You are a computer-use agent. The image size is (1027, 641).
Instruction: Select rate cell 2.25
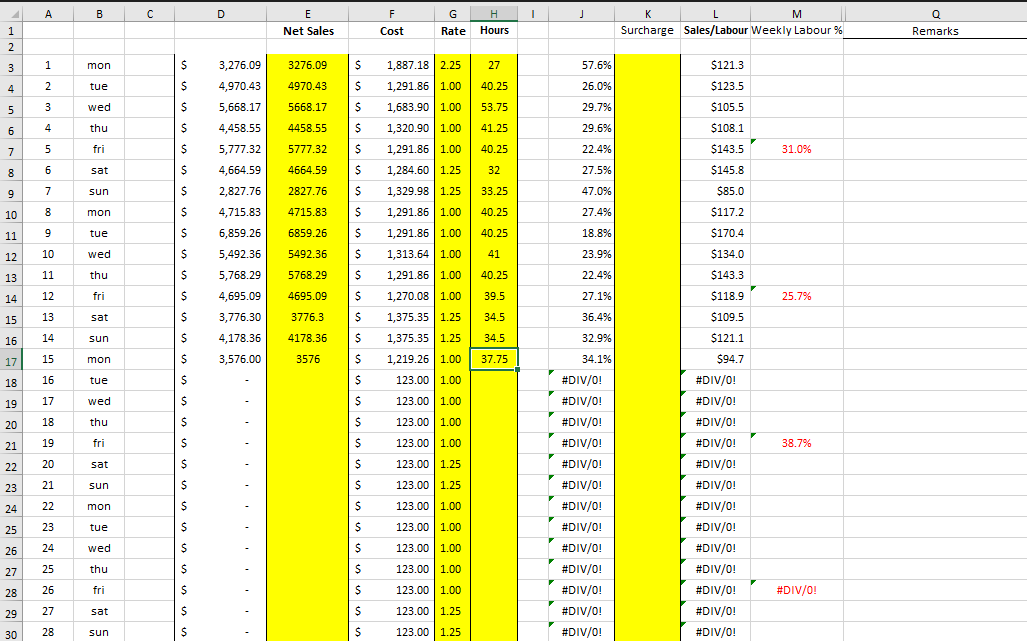(x=453, y=65)
